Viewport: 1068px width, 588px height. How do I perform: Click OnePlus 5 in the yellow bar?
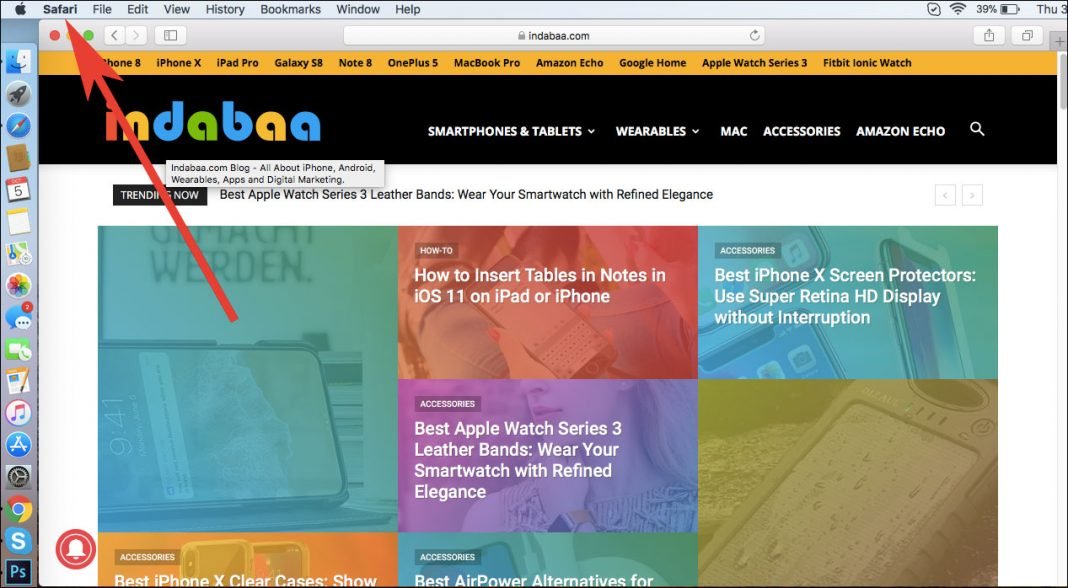[x=413, y=63]
